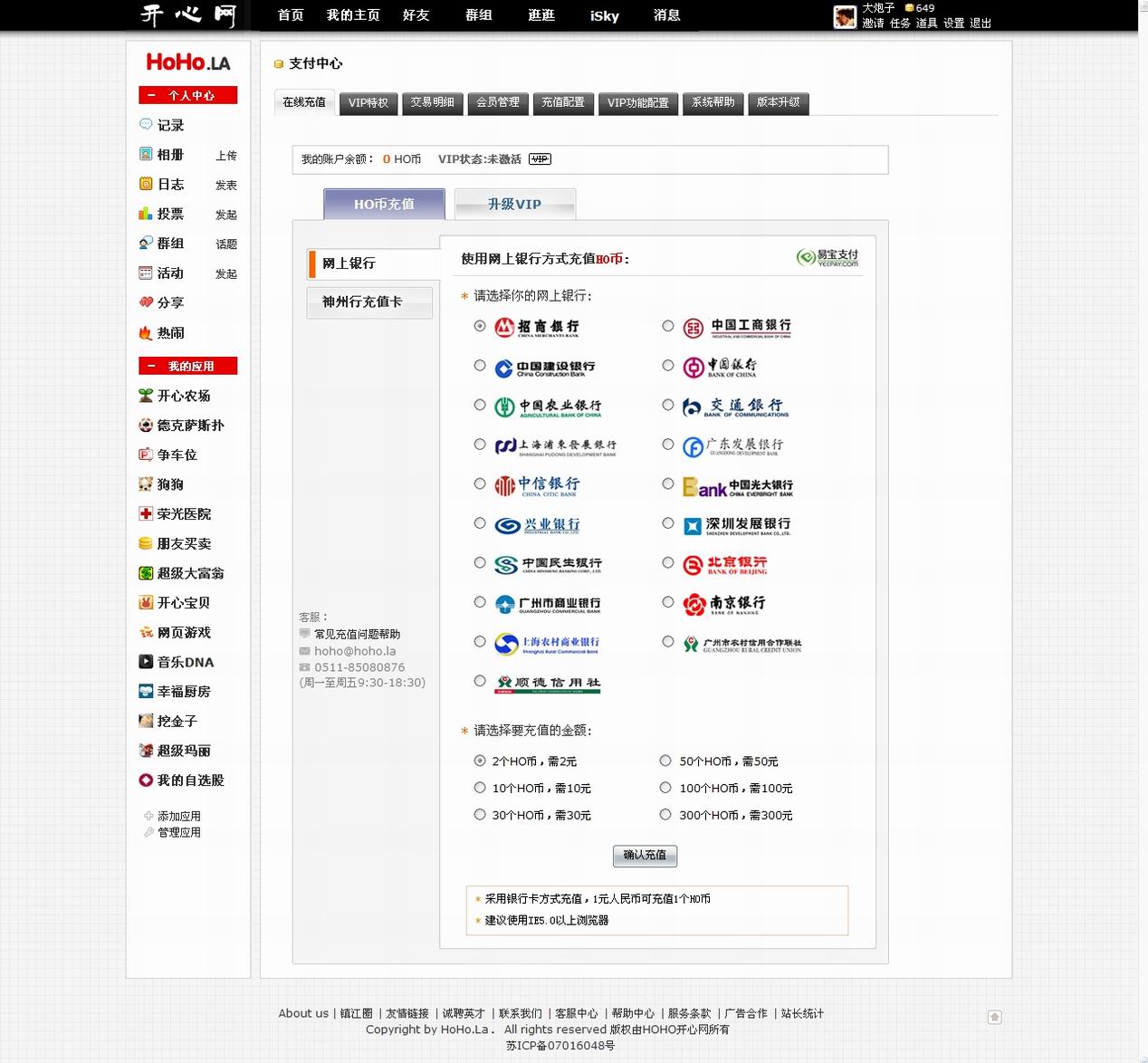This screenshot has width=1148, height=1063.
Task: Click 道具 link in top bar
Action: [x=926, y=24]
